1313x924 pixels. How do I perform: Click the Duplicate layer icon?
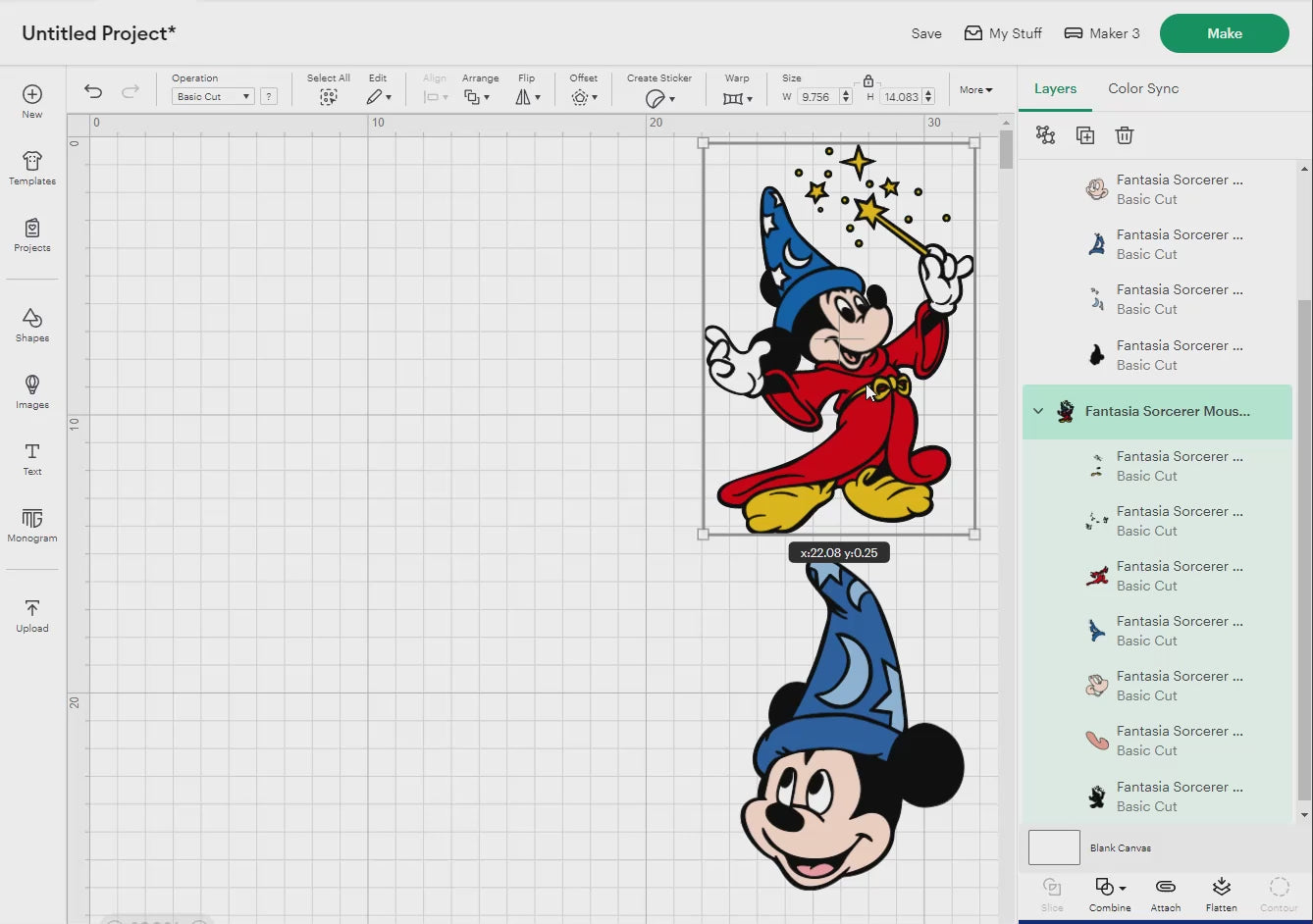click(x=1085, y=135)
